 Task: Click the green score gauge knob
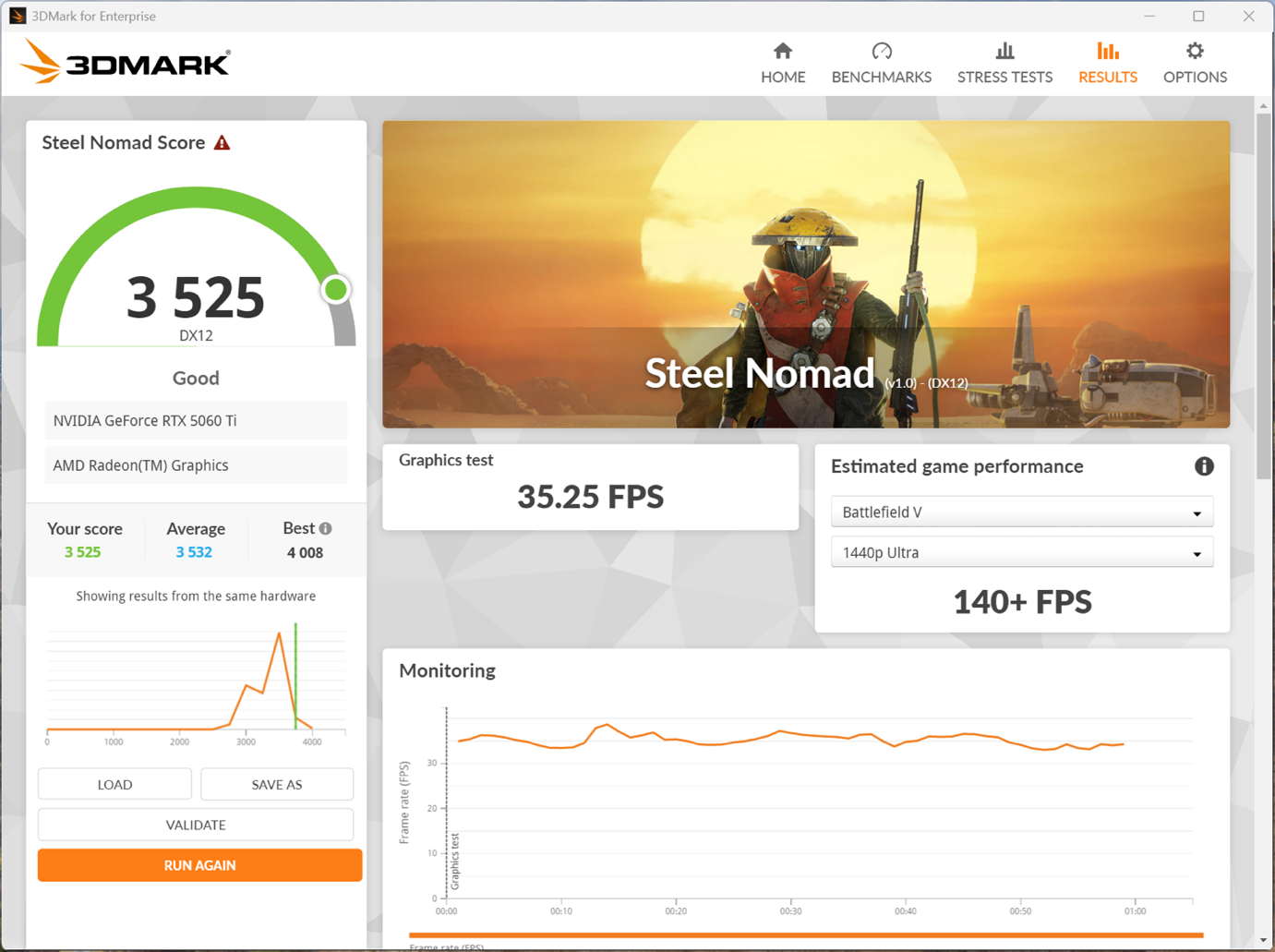(x=336, y=290)
